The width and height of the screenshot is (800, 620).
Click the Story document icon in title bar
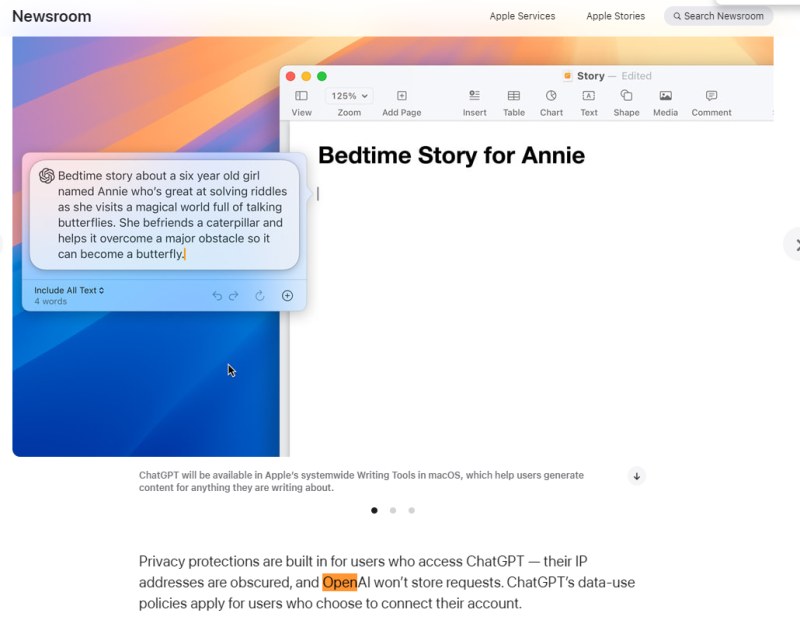(x=567, y=76)
